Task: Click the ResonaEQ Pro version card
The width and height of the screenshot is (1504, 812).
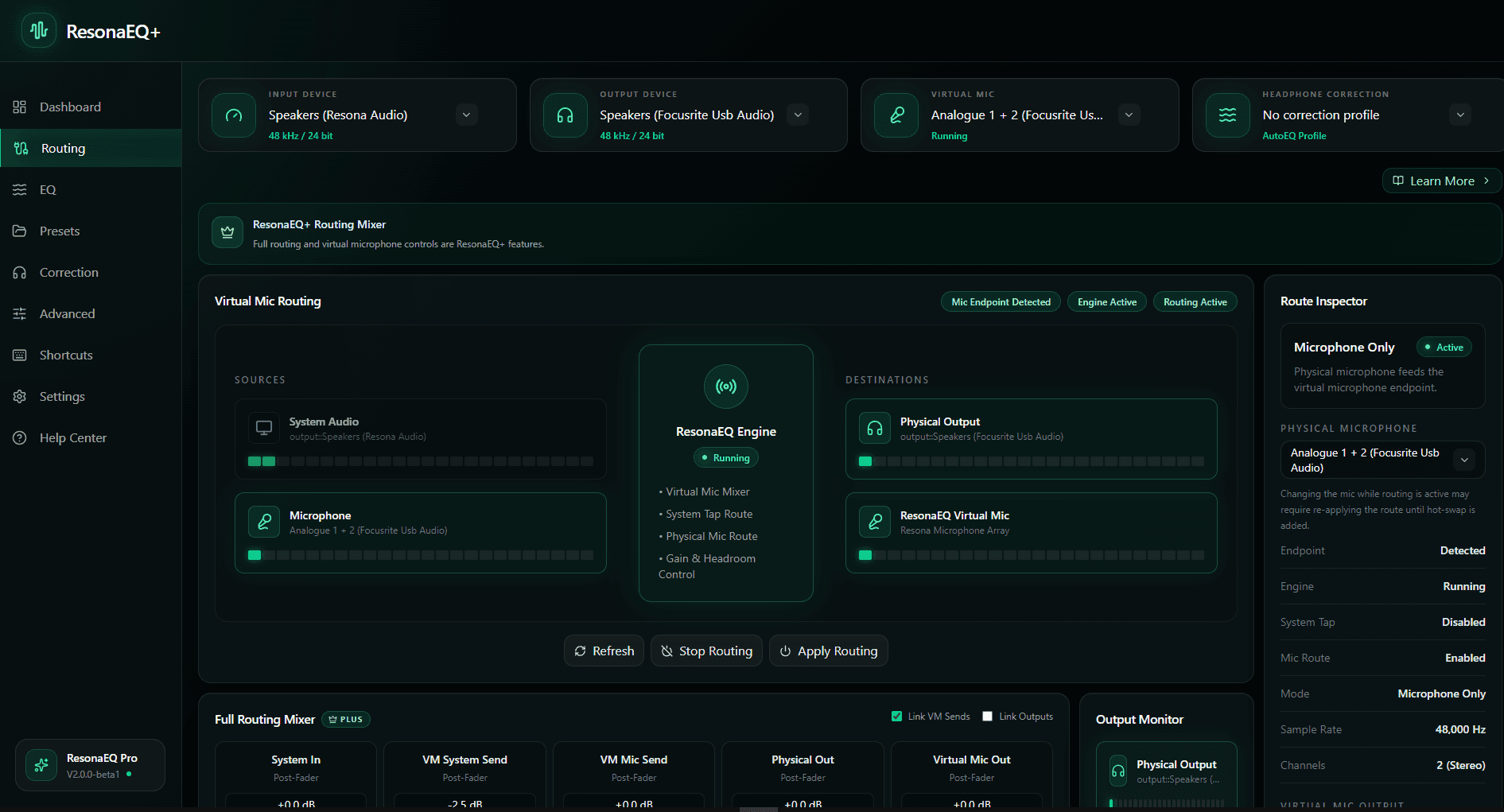Action: 90,765
